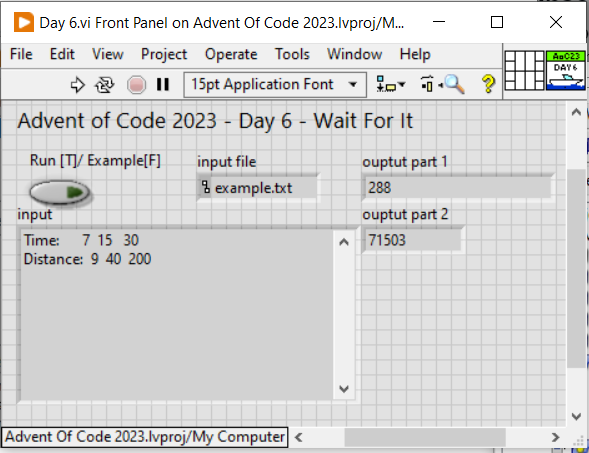Click the input box scroll down arrow
The height and width of the screenshot is (453, 589).
(344, 389)
